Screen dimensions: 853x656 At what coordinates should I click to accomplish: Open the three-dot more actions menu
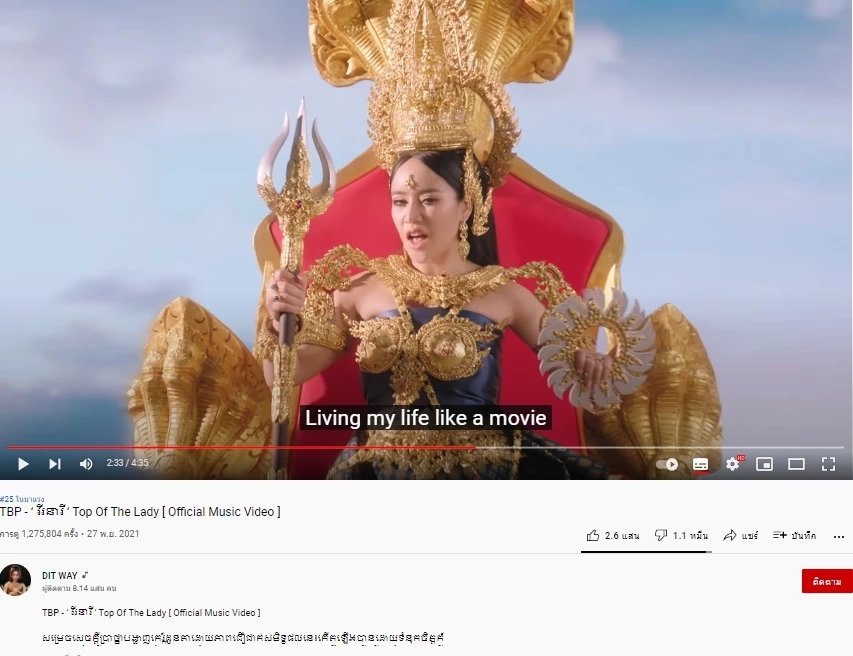[x=839, y=537]
